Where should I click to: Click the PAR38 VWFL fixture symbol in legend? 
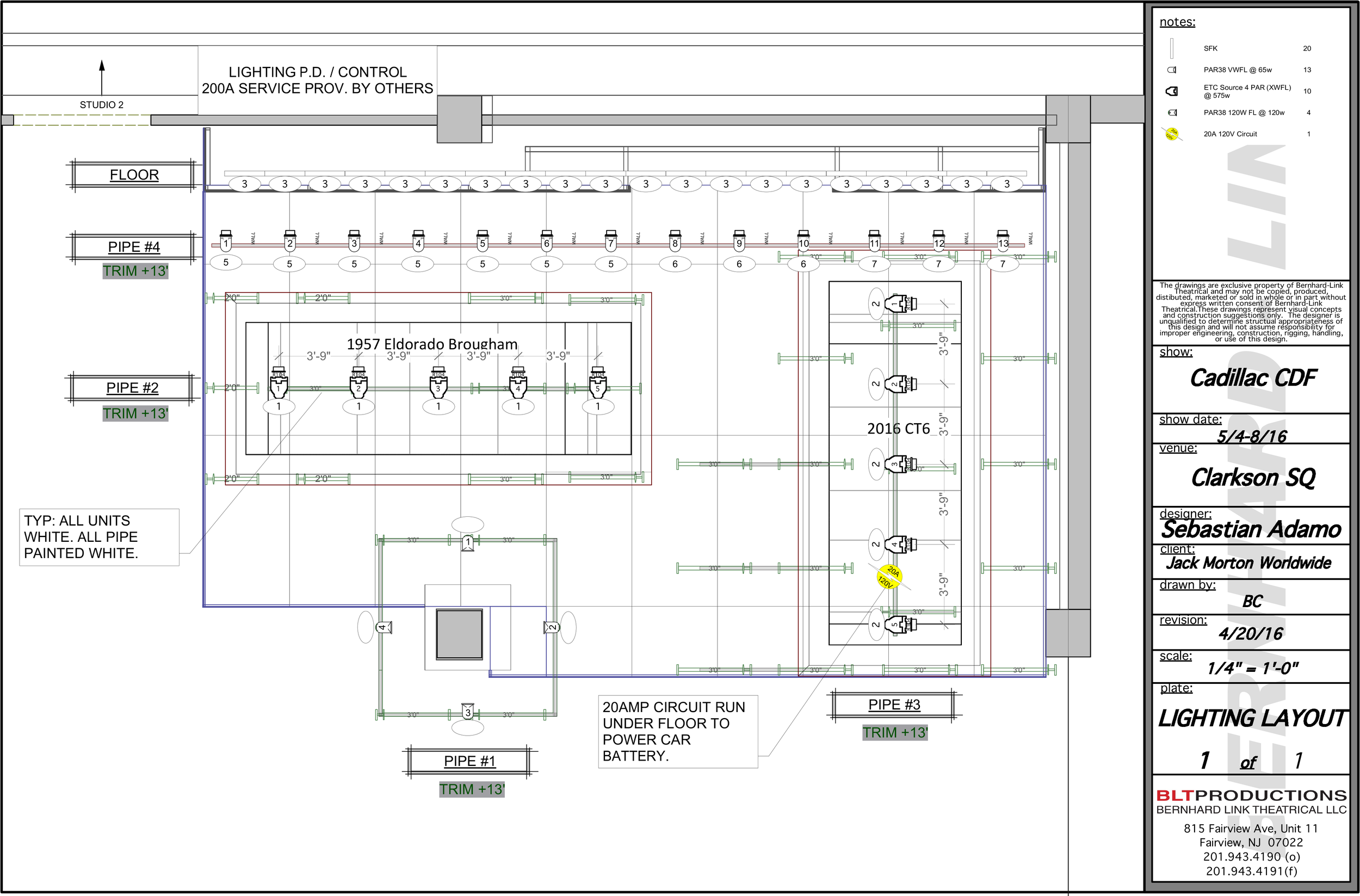coord(1171,70)
